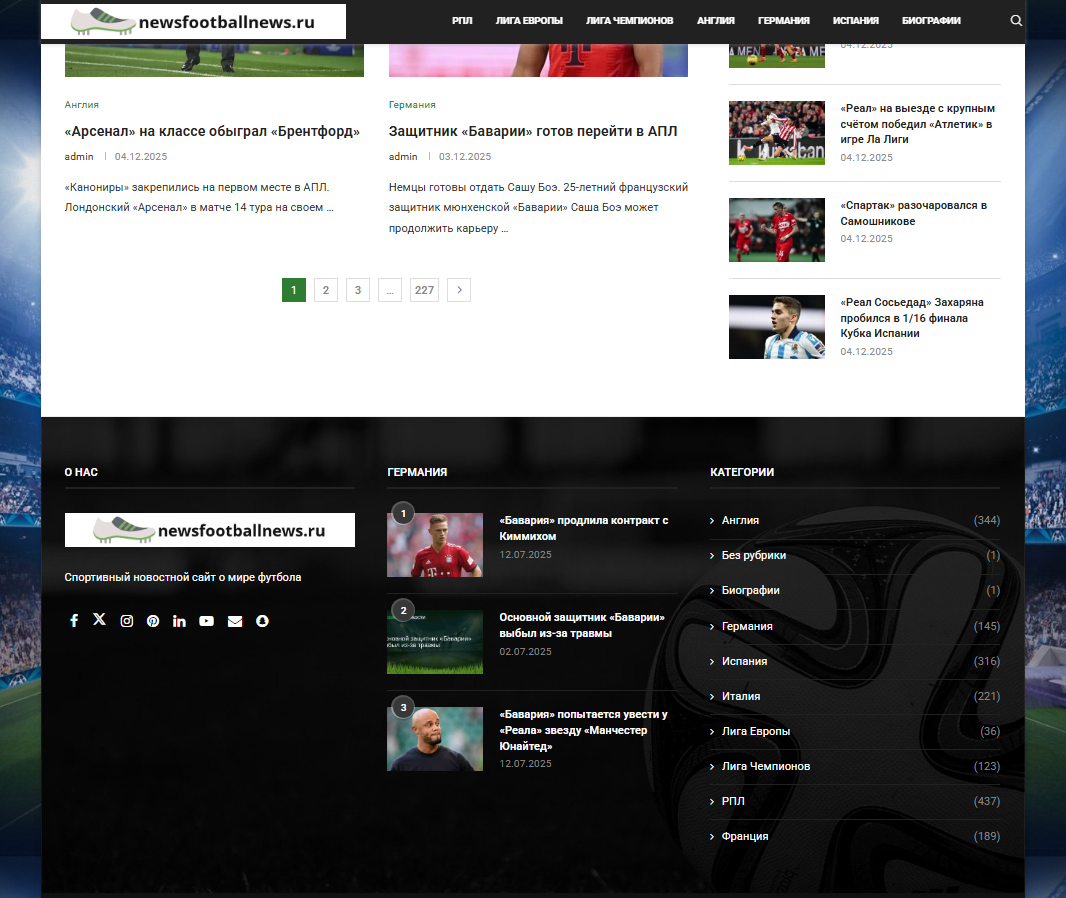Viewport: 1066px width, 898px height.
Task: Open the Франция category
Action: point(745,836)
